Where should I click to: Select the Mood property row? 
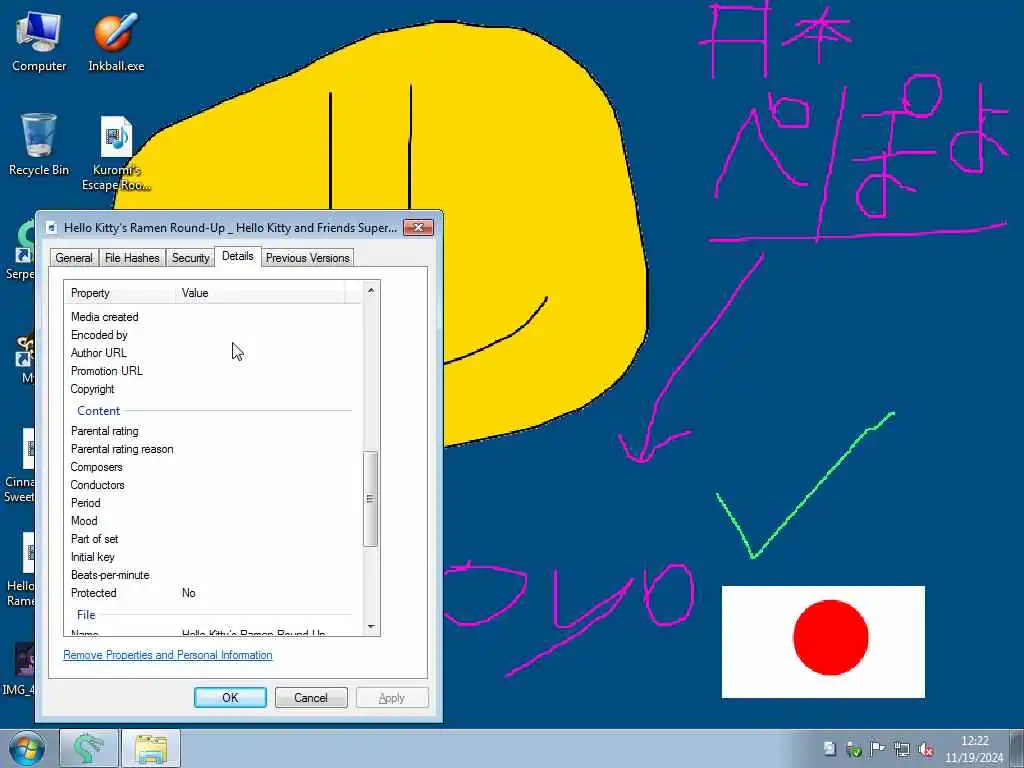213,521
